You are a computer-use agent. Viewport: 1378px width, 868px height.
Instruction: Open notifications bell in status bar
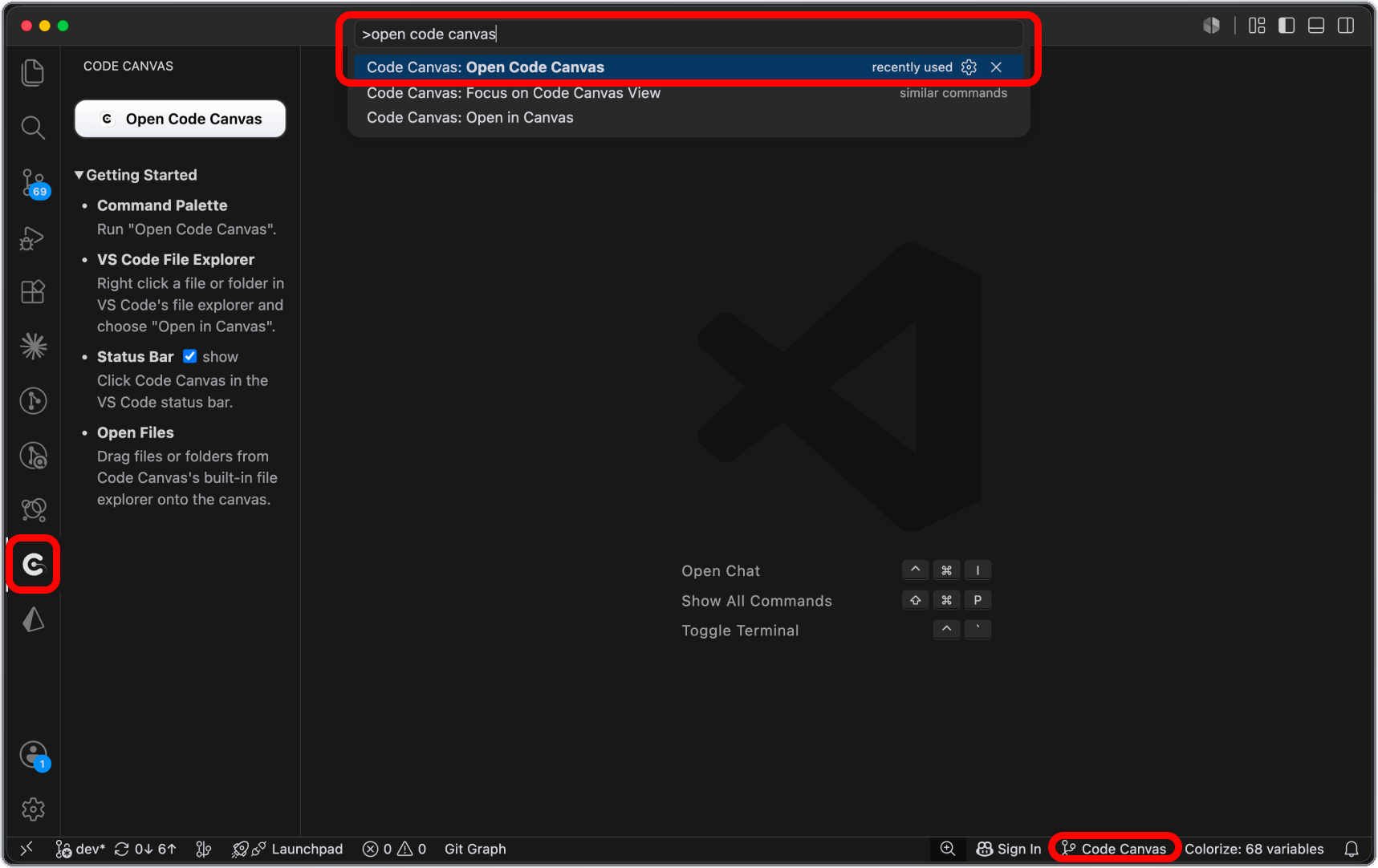[1352, 849]
